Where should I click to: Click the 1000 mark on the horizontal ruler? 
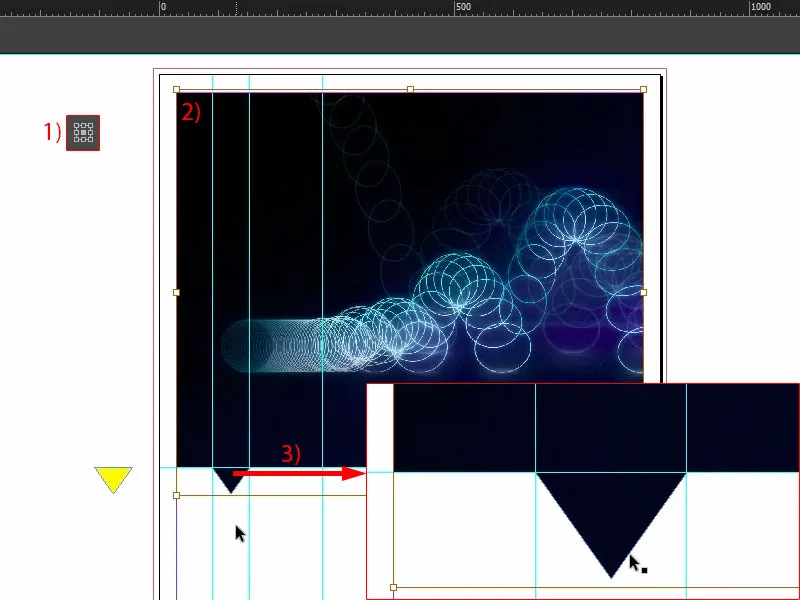(x=760, y=7)
